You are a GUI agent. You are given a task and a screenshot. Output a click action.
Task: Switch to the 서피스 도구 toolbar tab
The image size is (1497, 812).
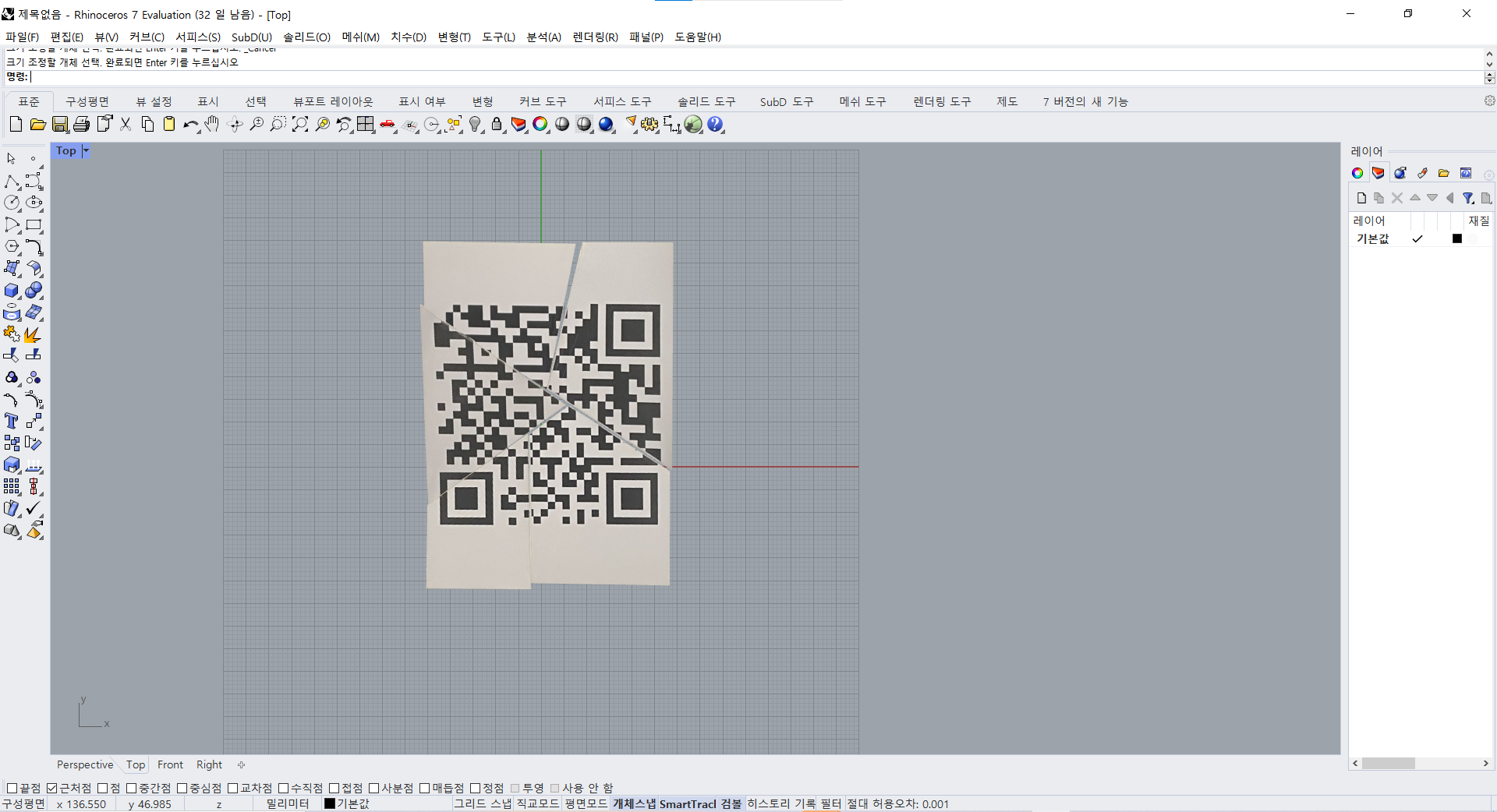[621, 101]
